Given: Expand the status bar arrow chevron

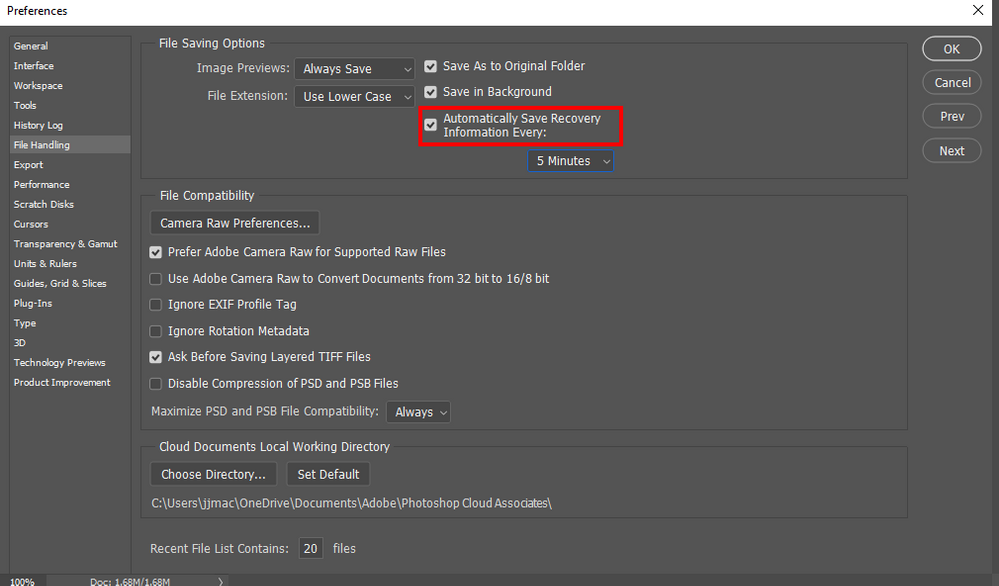Looking at the screenshot, I should (221, 580).
